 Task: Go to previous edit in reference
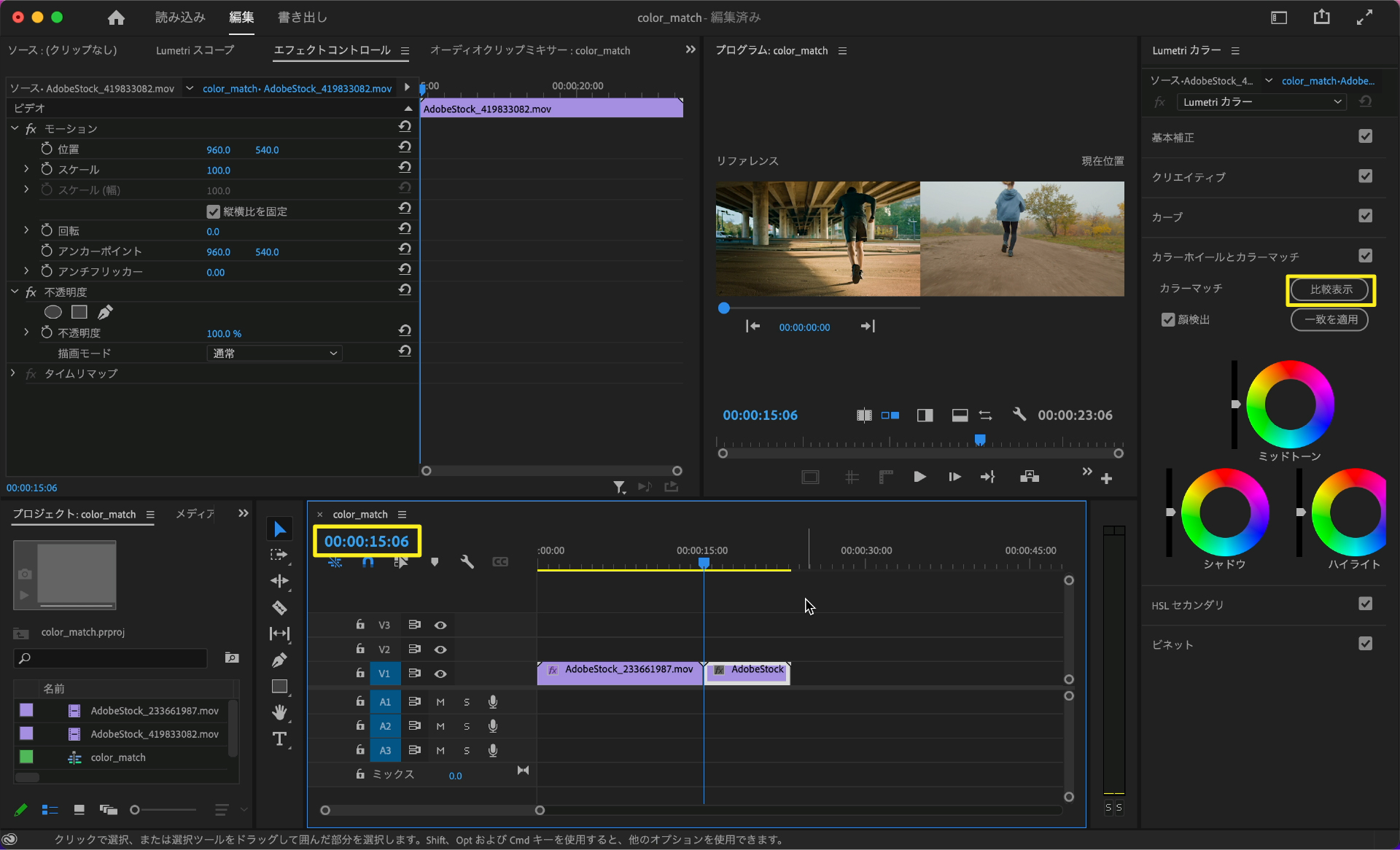(752, 326)
